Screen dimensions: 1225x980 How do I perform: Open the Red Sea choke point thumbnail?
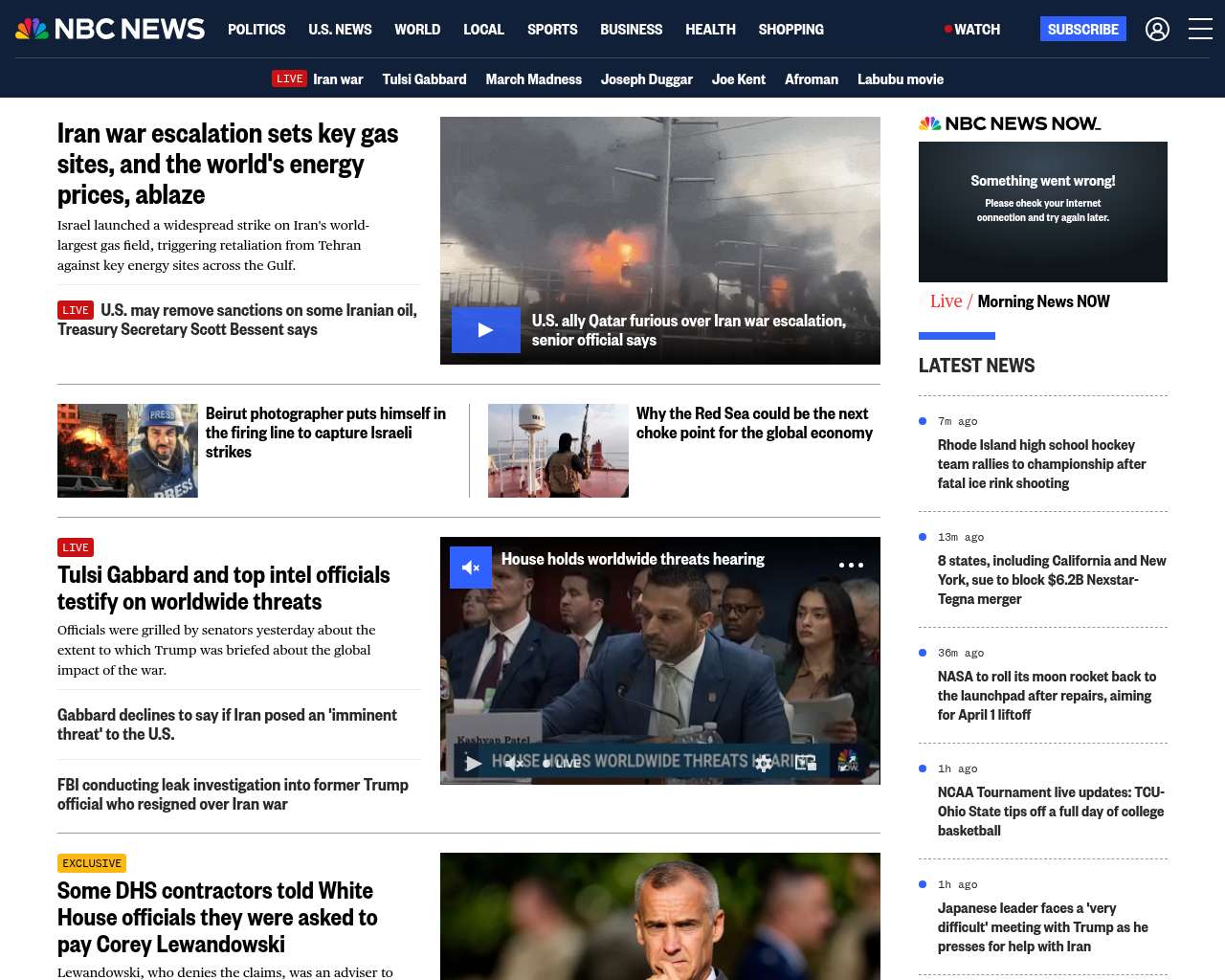[558, 451]
